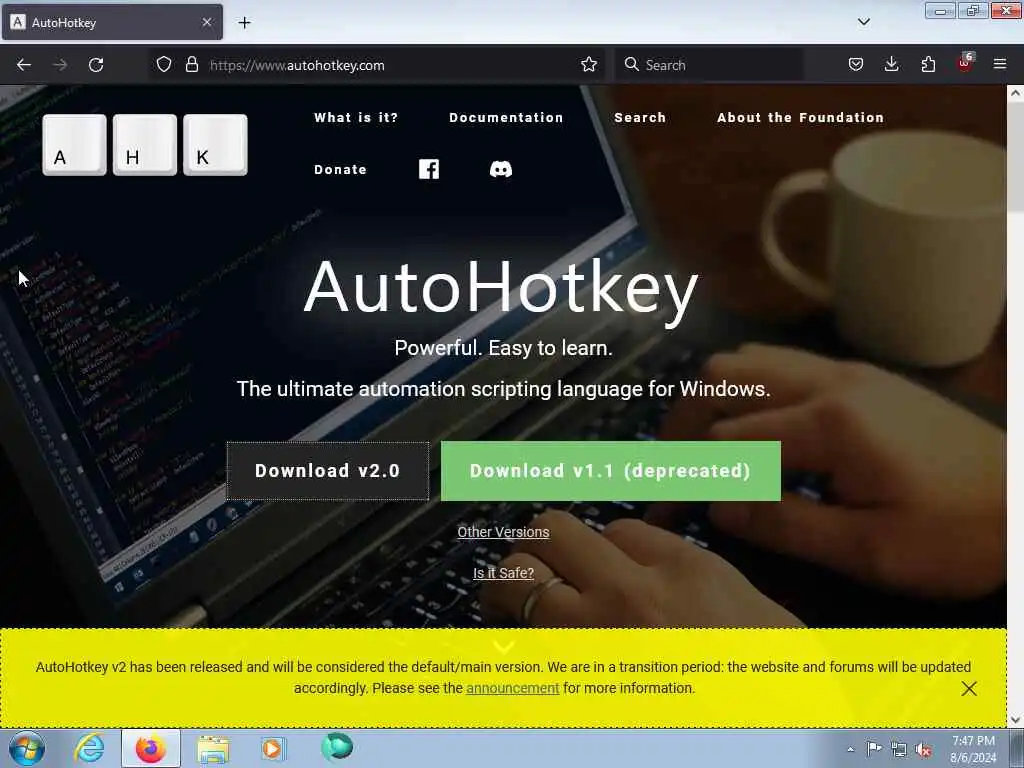1024x768 pixels.
Task: Follow the Other Versions link
Action: pos(504,532)
